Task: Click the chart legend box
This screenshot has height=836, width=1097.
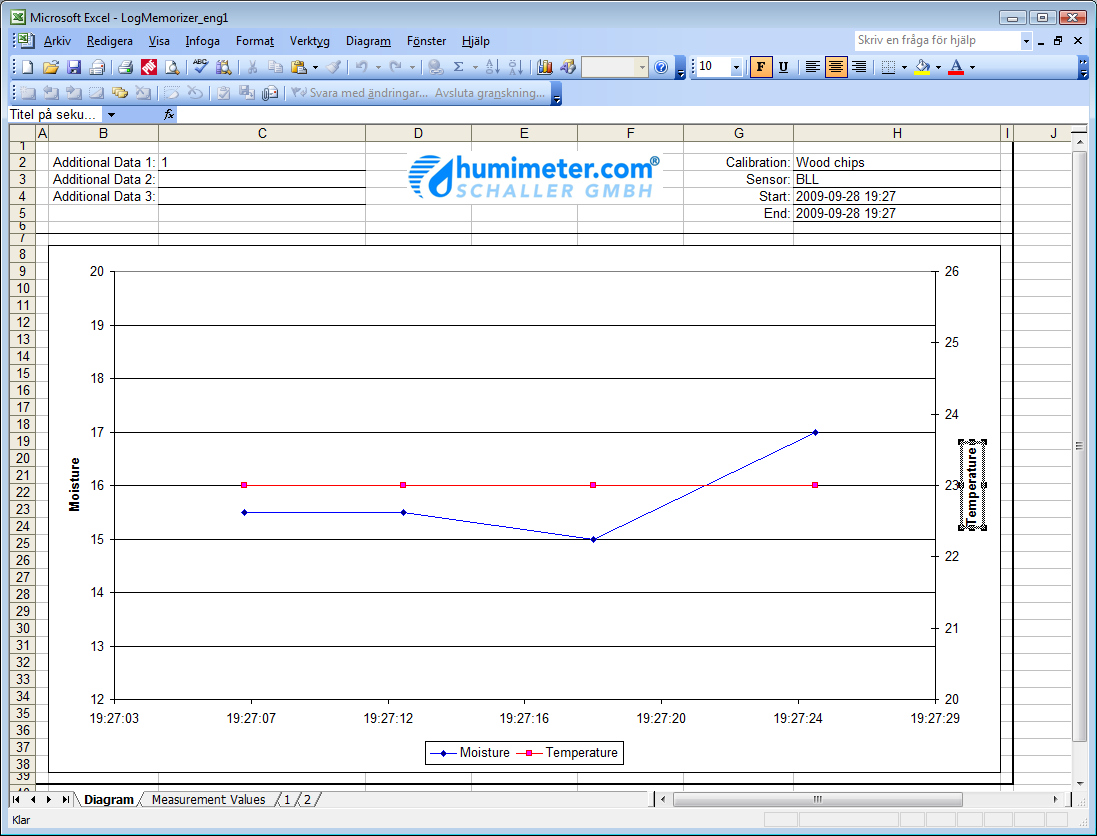Action: pyautogui.click(x=524, y=753)
